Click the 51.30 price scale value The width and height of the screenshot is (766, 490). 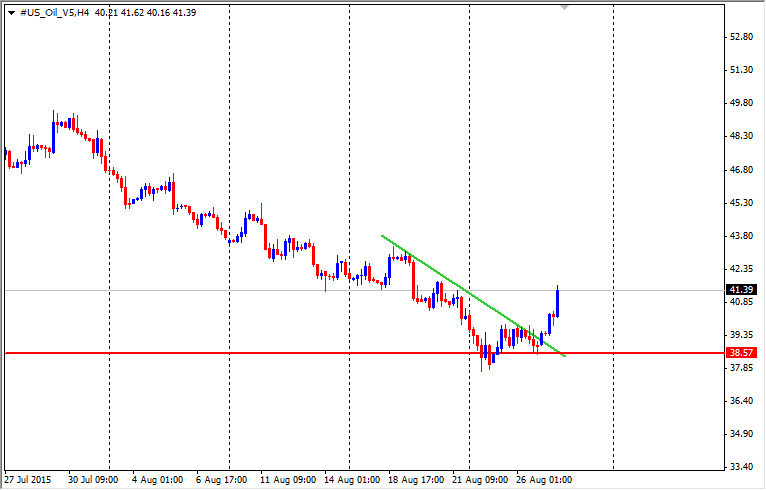741,70
